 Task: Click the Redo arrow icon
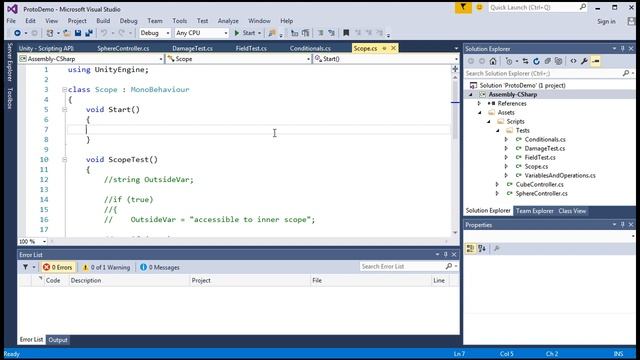coord(121,33)
